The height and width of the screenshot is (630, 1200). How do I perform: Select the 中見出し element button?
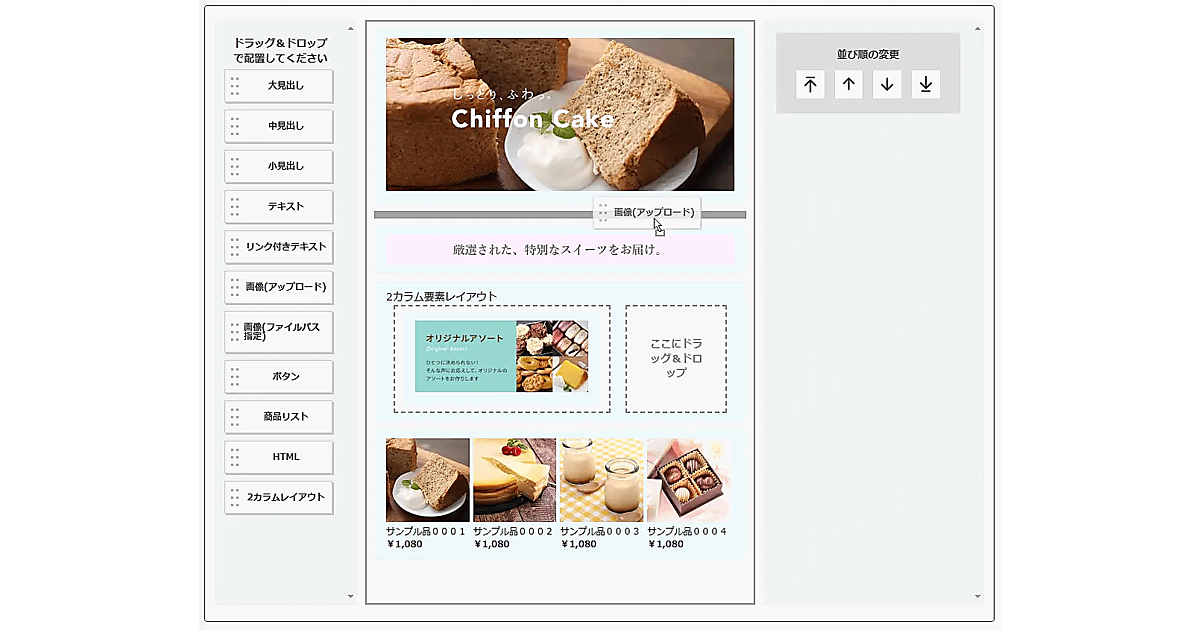279,126
